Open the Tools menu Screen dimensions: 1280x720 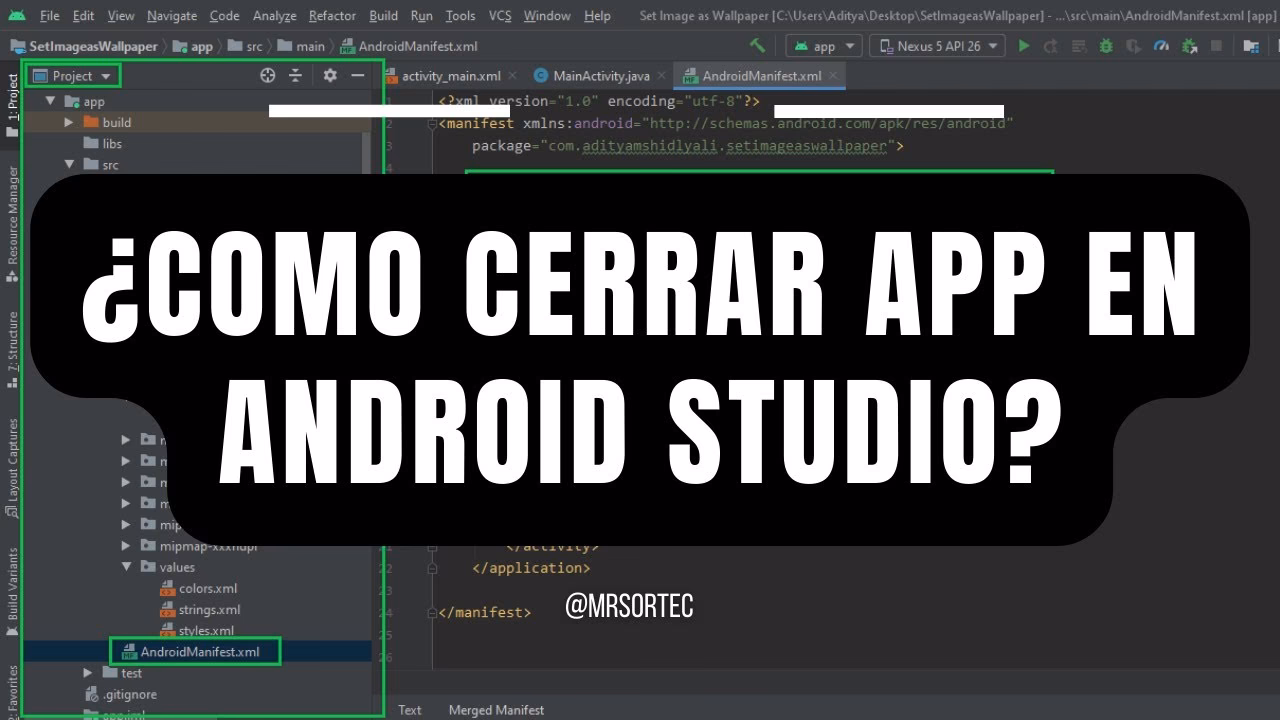click(460, 15)
